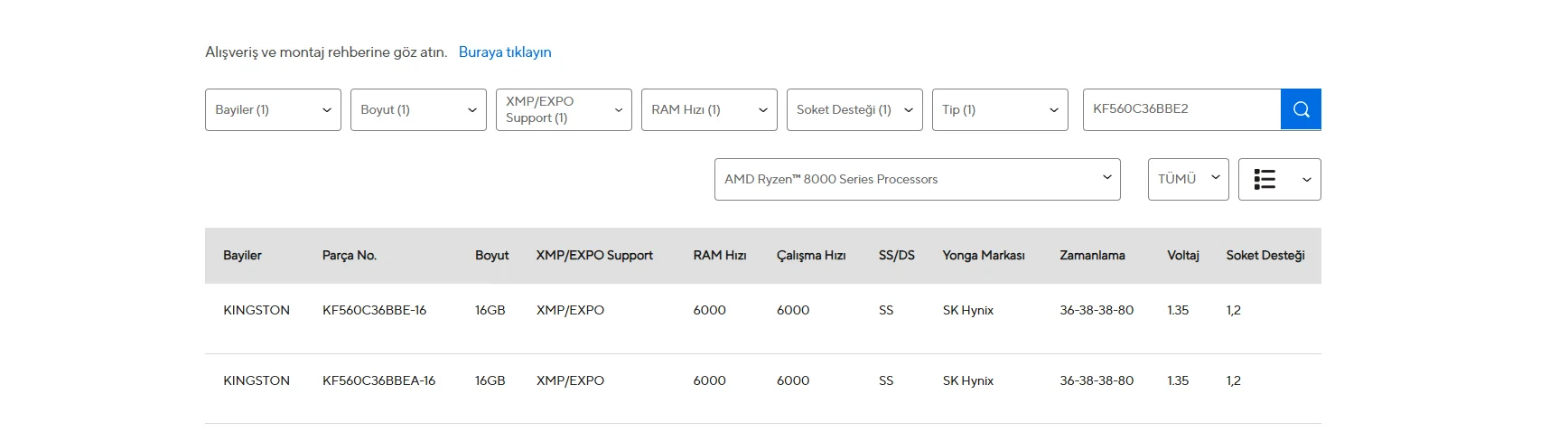The image size is (1568, 441).
Task: Open the Soket Desteği filter dropdown
Action: [x=854, y=109]
